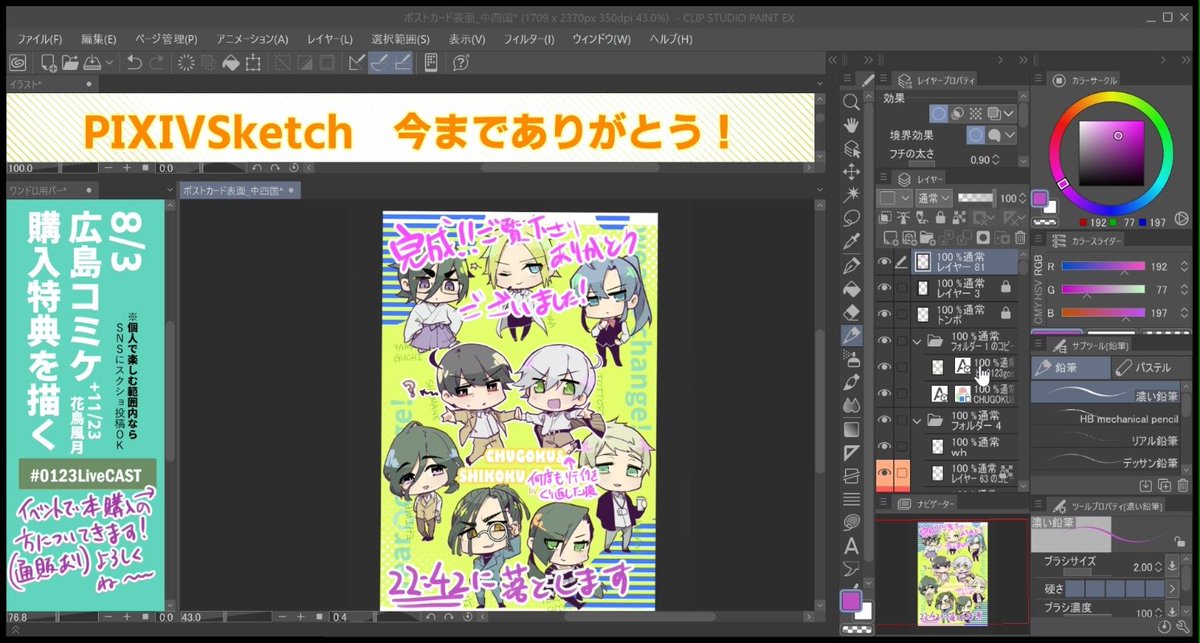Click the Fill bucket icon in command bar
This screenshot has height=643, width=1200.
click(x=231, y=63)
